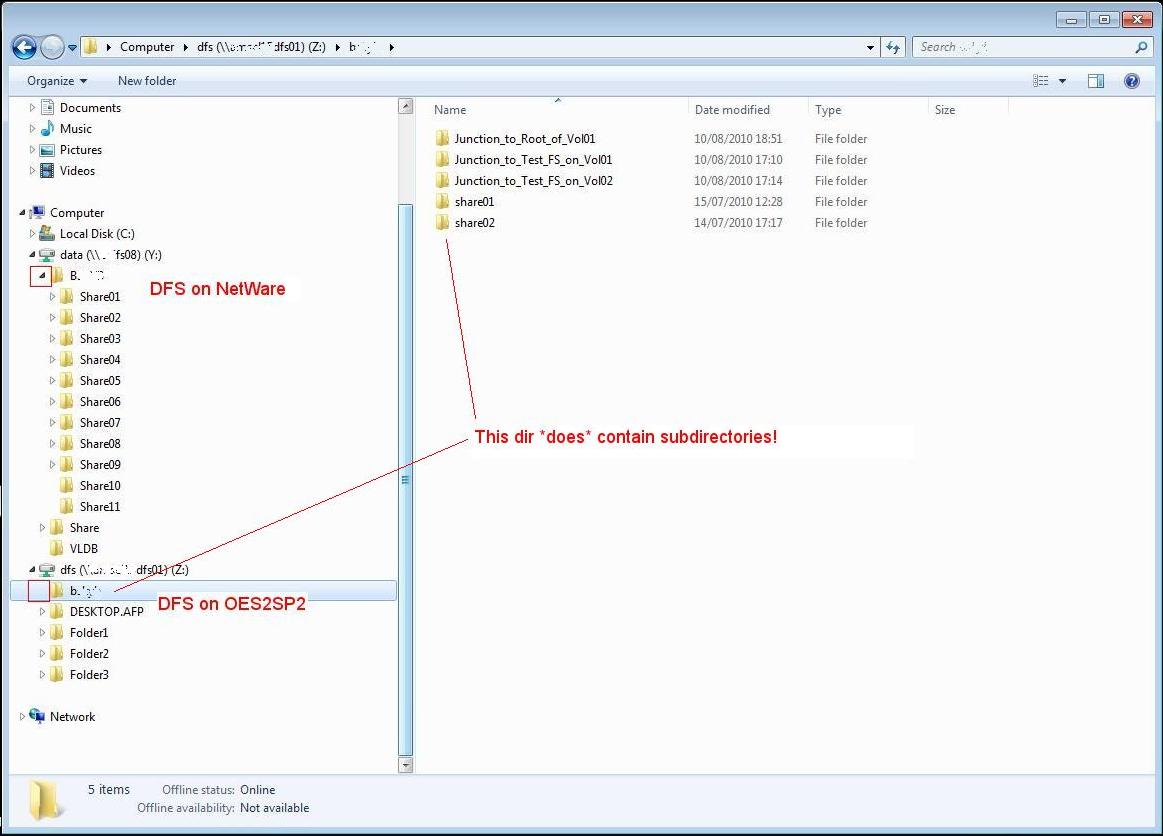
Task: Click Computer in the breadcrumb bar
Action: point(148,46)
